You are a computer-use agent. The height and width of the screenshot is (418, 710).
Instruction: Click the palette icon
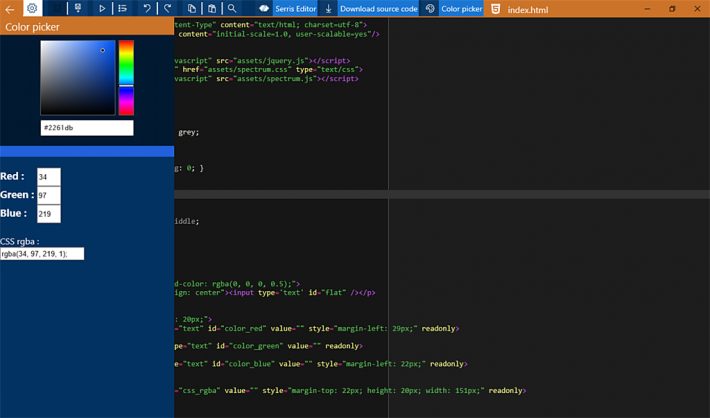pos(430,9)
